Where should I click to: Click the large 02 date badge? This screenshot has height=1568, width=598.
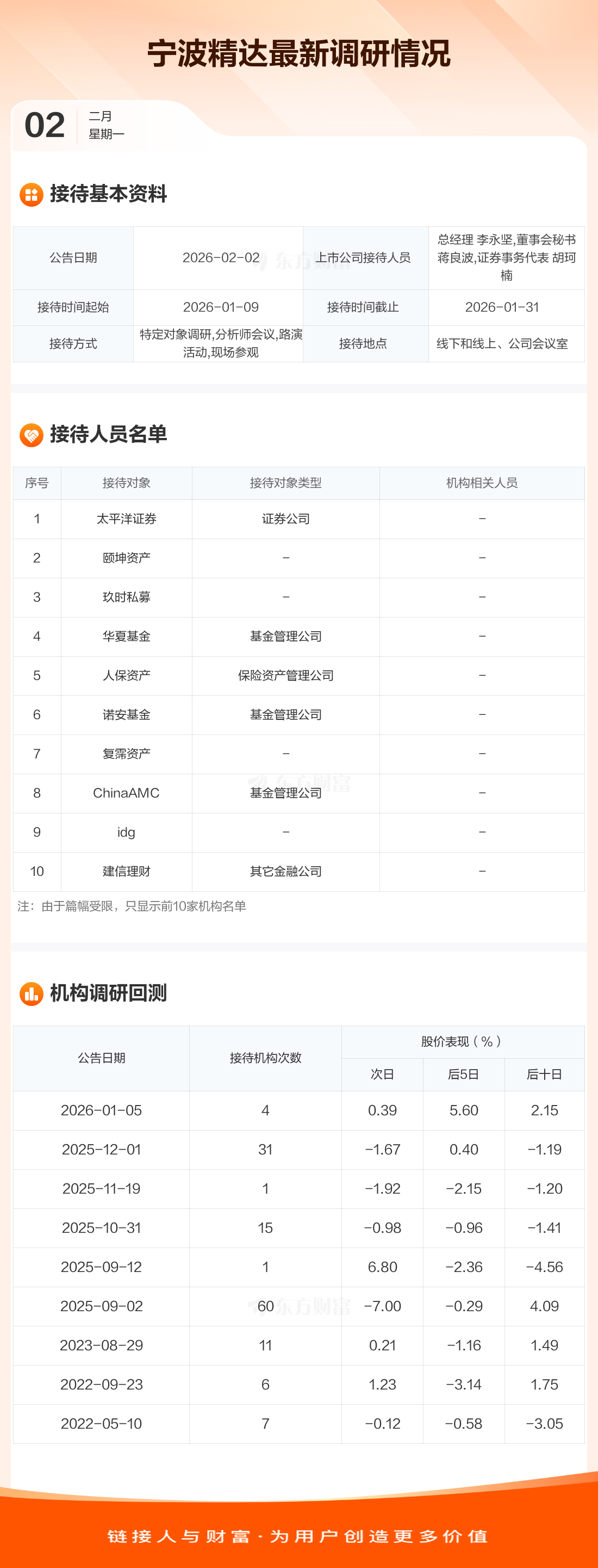[x=45, y=125]
